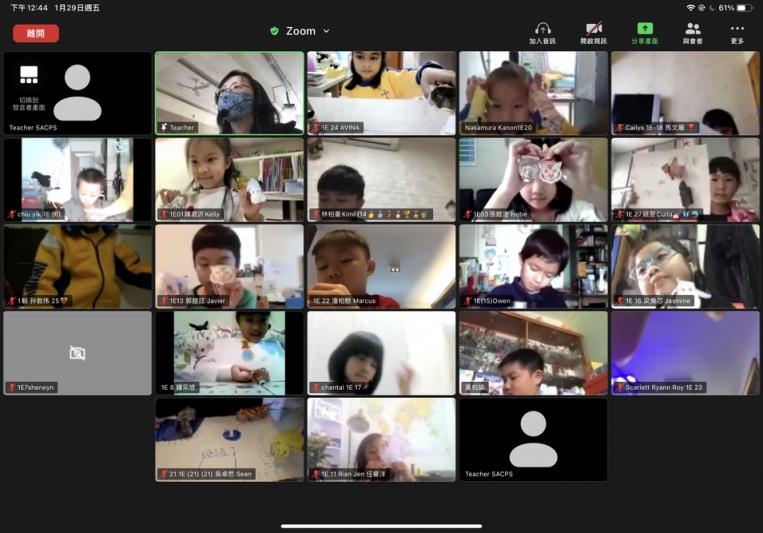This screenshot has height=533, width=763.
Task: Click the 1E7sherwyn camera-off icon
Action: click(77, 353)
